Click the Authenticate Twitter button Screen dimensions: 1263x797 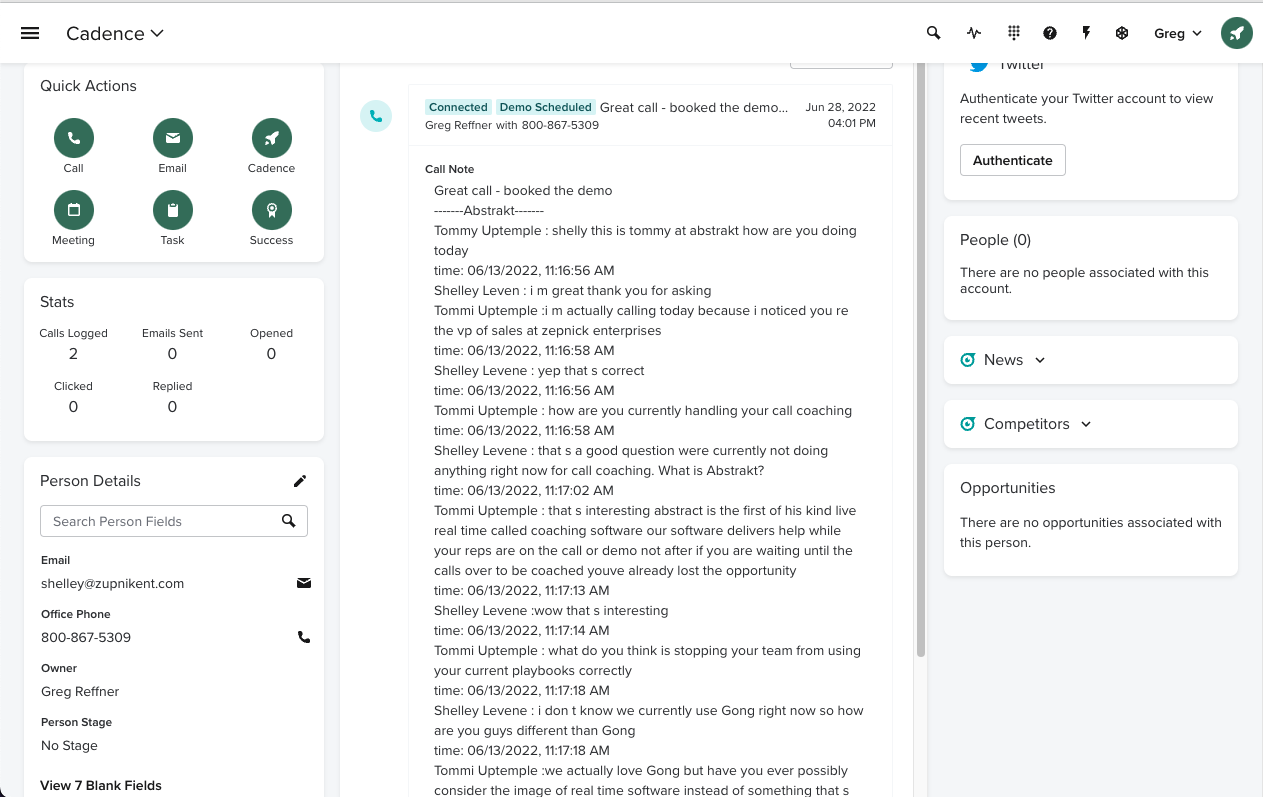point(1013,160)
